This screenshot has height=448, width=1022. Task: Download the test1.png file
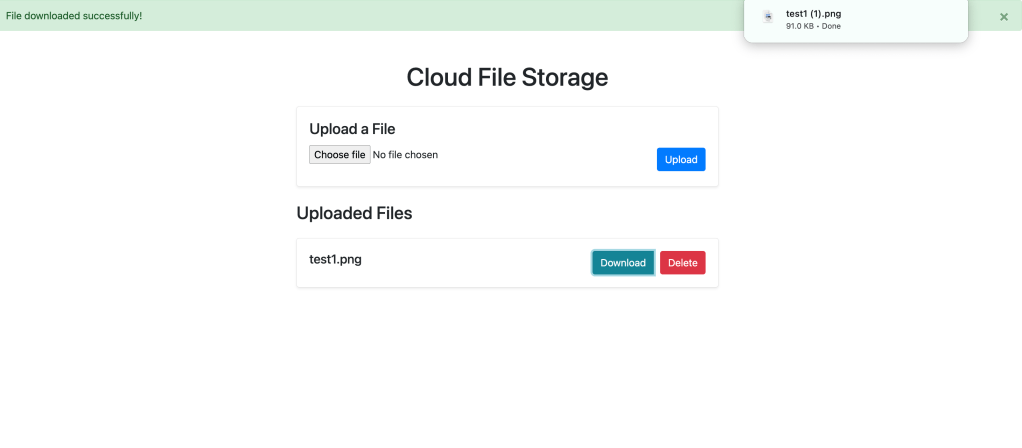[x=622, y=263]
